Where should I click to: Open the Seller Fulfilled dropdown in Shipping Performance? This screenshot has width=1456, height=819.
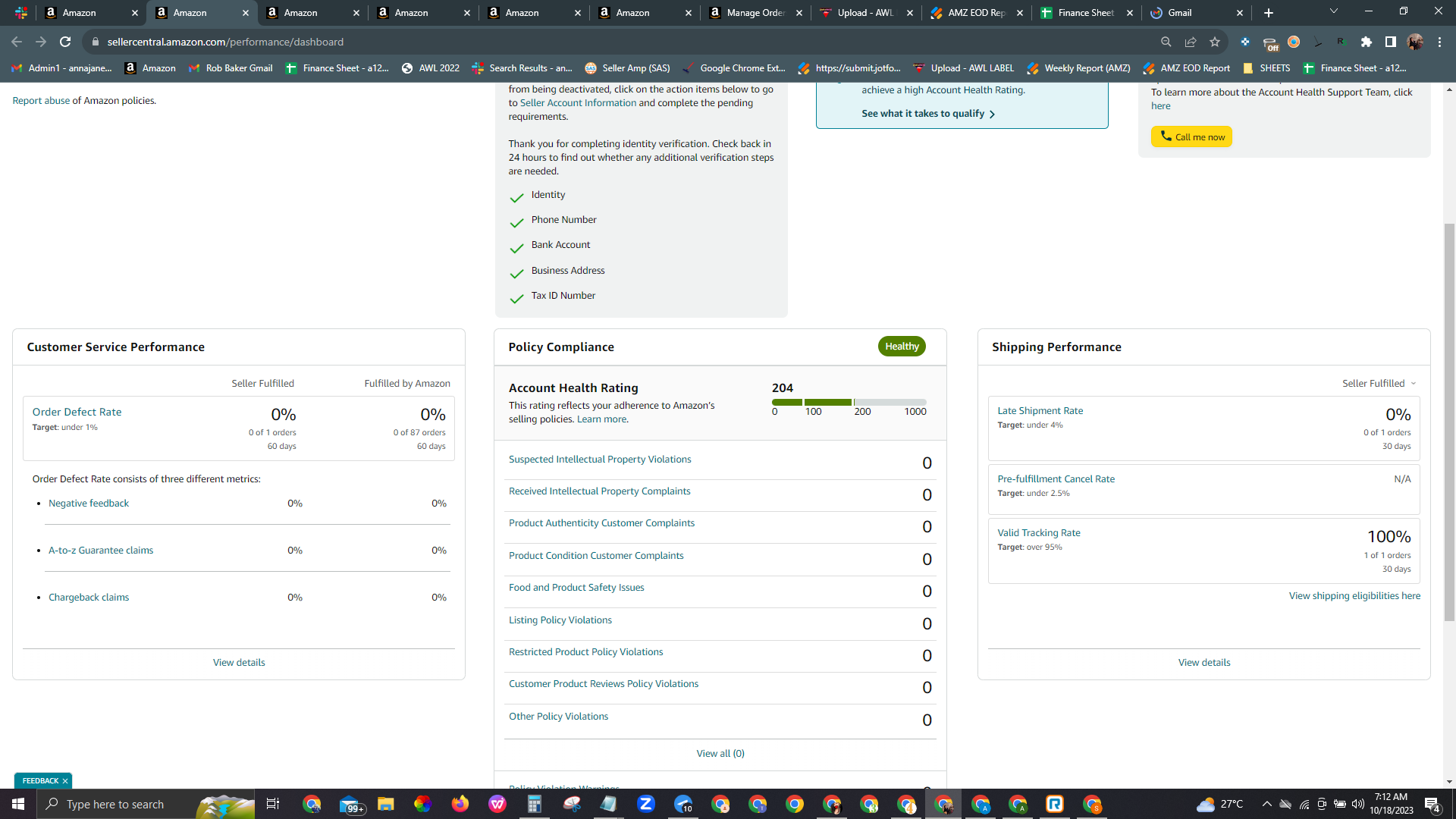pyautogui.click(x=1379, y=383)
